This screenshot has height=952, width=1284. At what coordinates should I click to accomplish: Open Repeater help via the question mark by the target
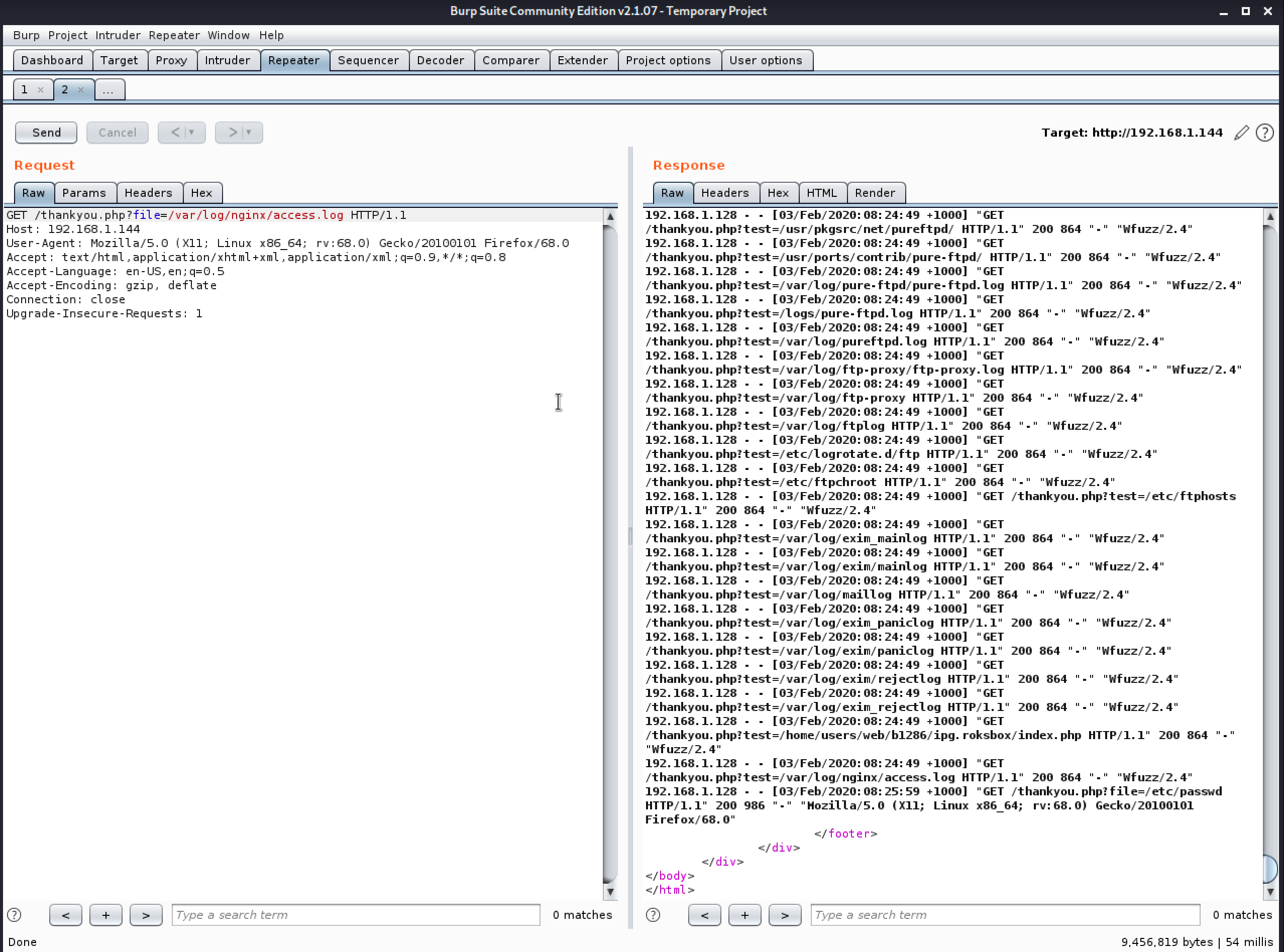[1264, 133]
